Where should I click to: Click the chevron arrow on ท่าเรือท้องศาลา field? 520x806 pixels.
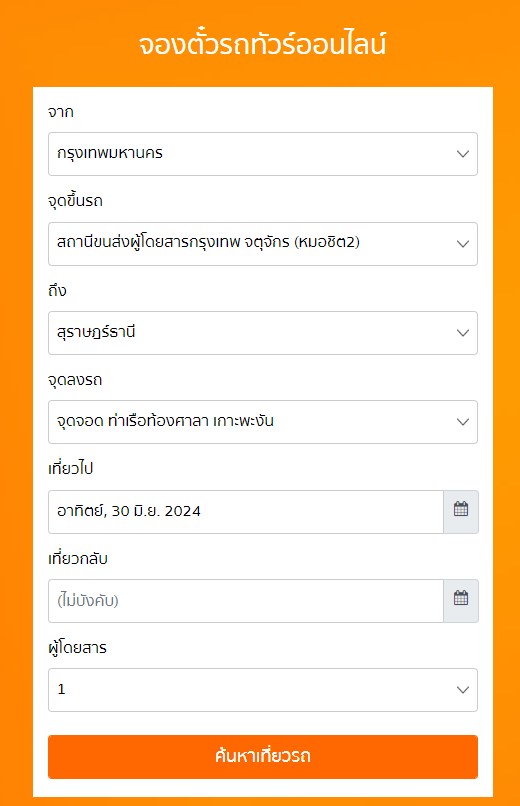point(463,422)
